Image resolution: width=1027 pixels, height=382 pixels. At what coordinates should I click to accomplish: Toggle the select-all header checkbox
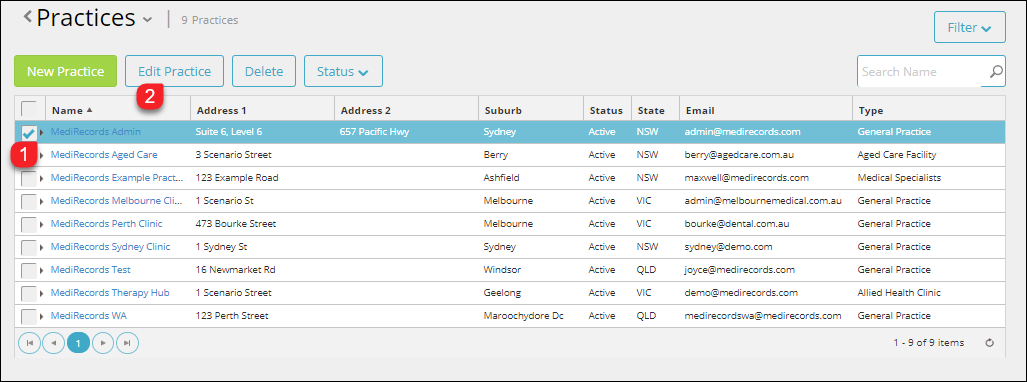click(29, 109)
